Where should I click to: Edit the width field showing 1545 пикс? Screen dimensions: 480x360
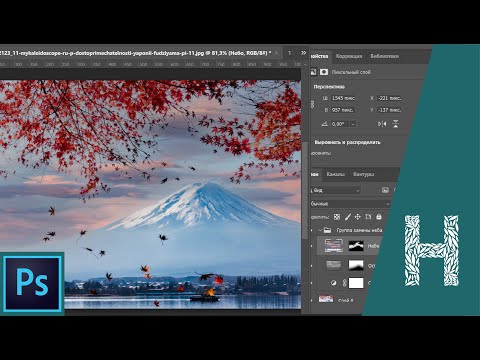(x=343, y=98)
